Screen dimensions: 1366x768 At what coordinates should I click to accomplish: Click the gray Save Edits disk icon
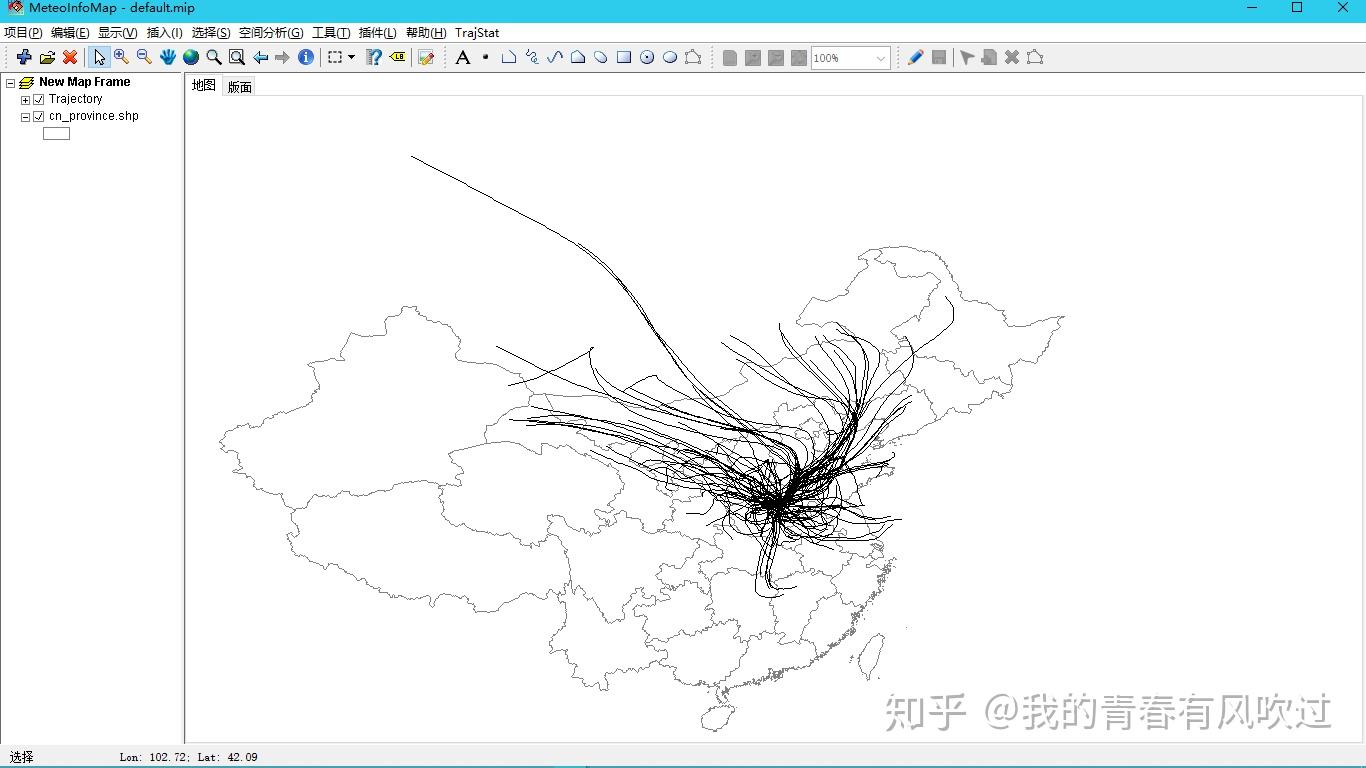coord(939,58)
